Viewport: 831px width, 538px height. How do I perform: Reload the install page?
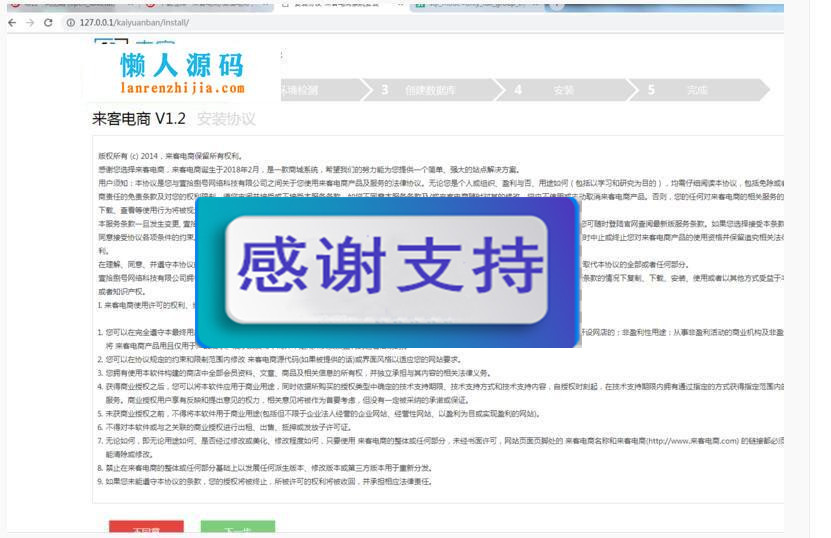pos(48,23)
